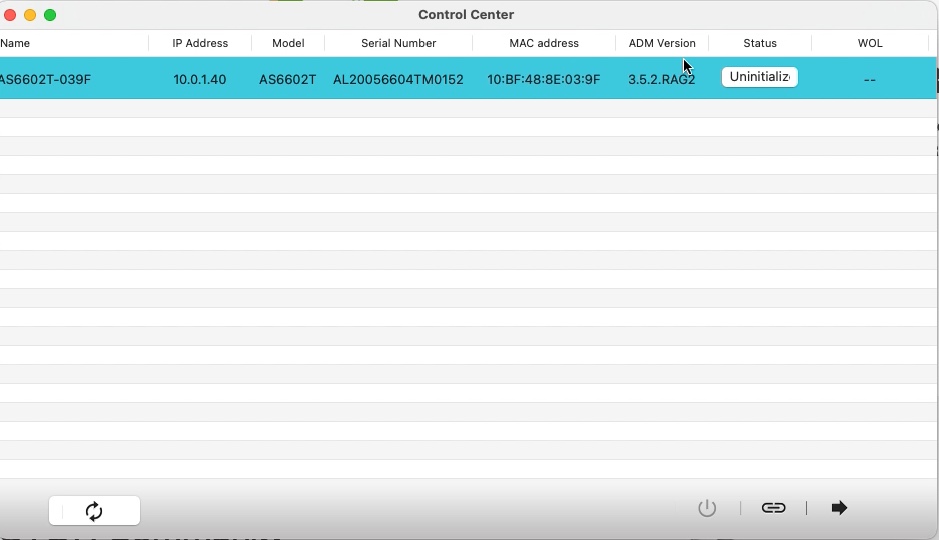Click the Status column header
939x540 pixels.
tap(760, 43)
